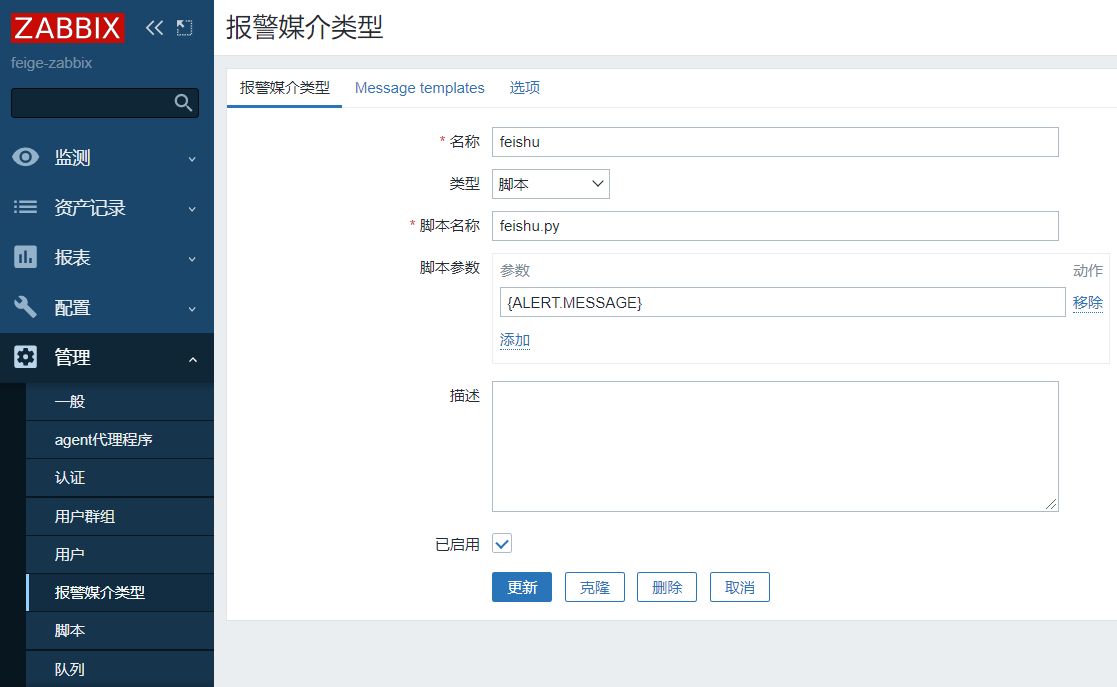Click the 更新 button
The width and height of the screenshot is (1117, 687).
tap(522, 587)
